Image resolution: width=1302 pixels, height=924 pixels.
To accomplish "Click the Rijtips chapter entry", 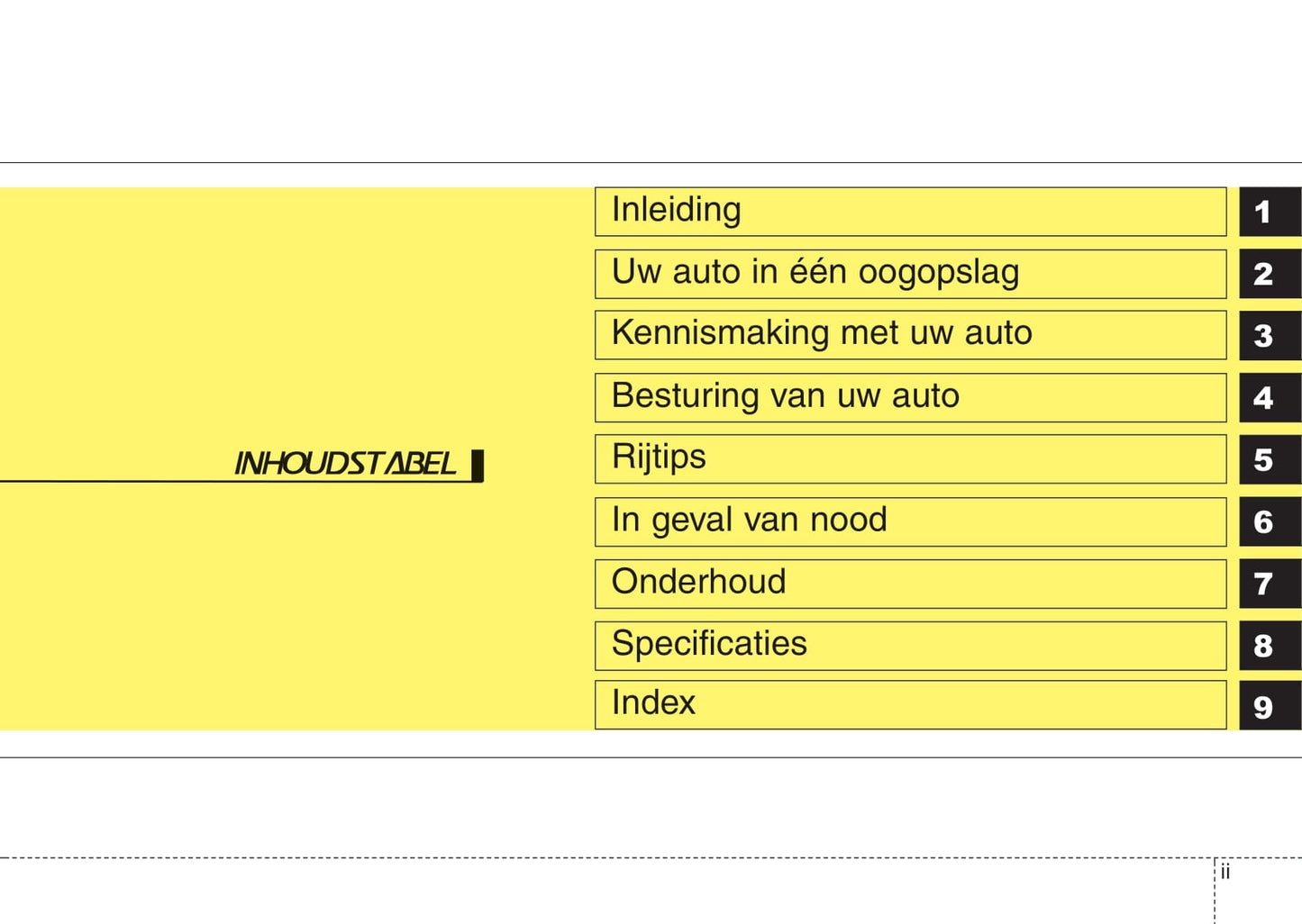I will (x=910, y=459).
